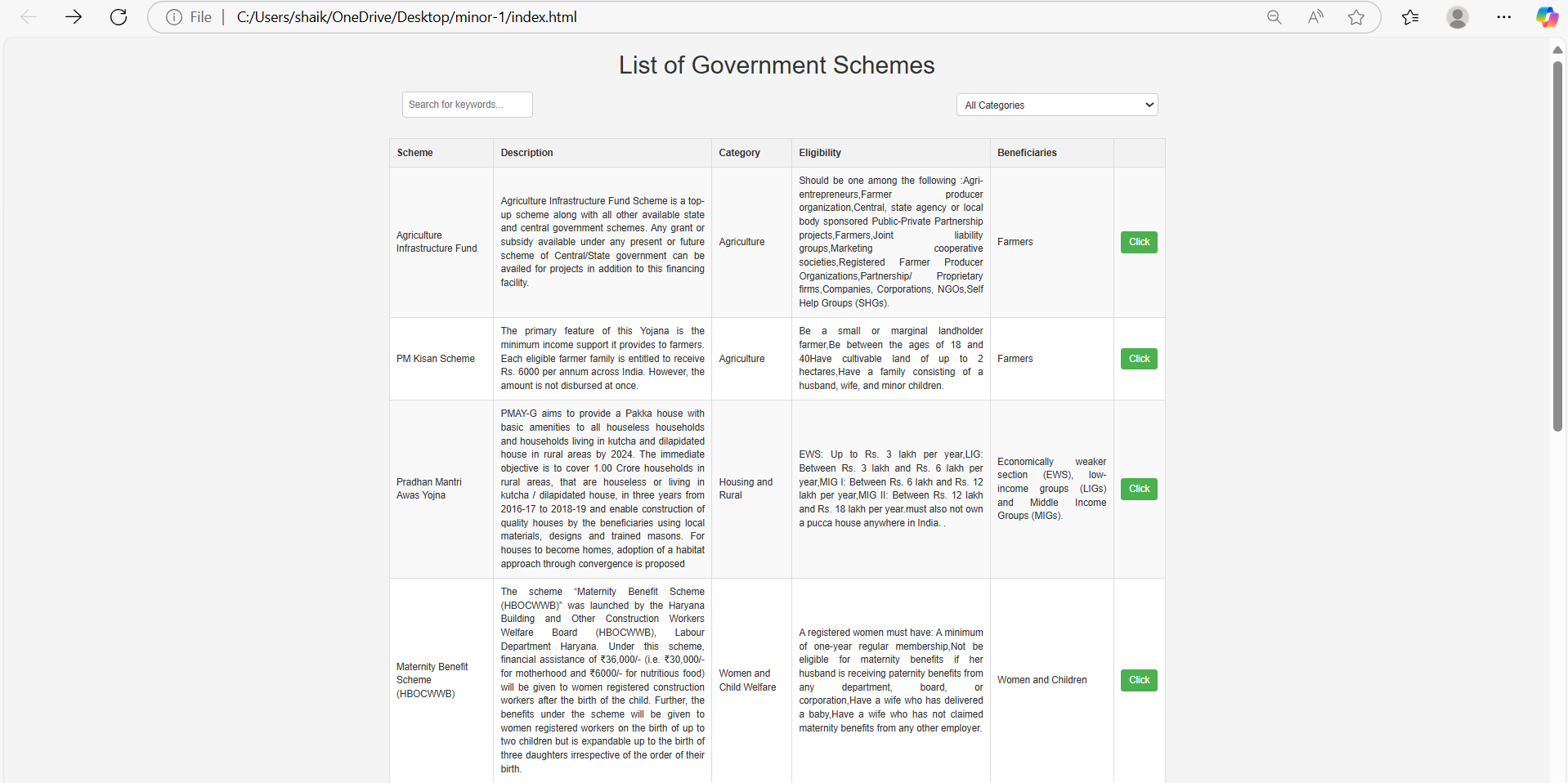This screenshot has height=783, width=1568.
Task: Click the button for PM Kisan Scheme
Action: 1139,359
